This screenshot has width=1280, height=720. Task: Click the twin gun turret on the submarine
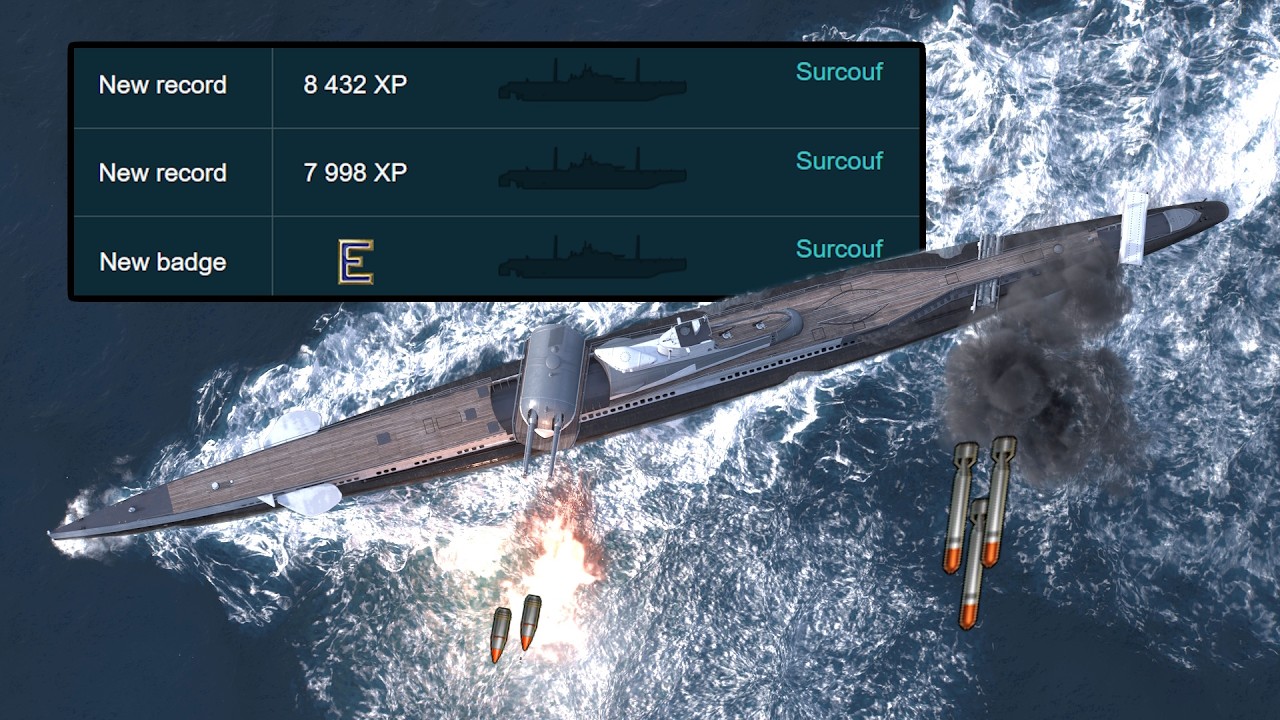pyautogui.click(x=551, y=395)
